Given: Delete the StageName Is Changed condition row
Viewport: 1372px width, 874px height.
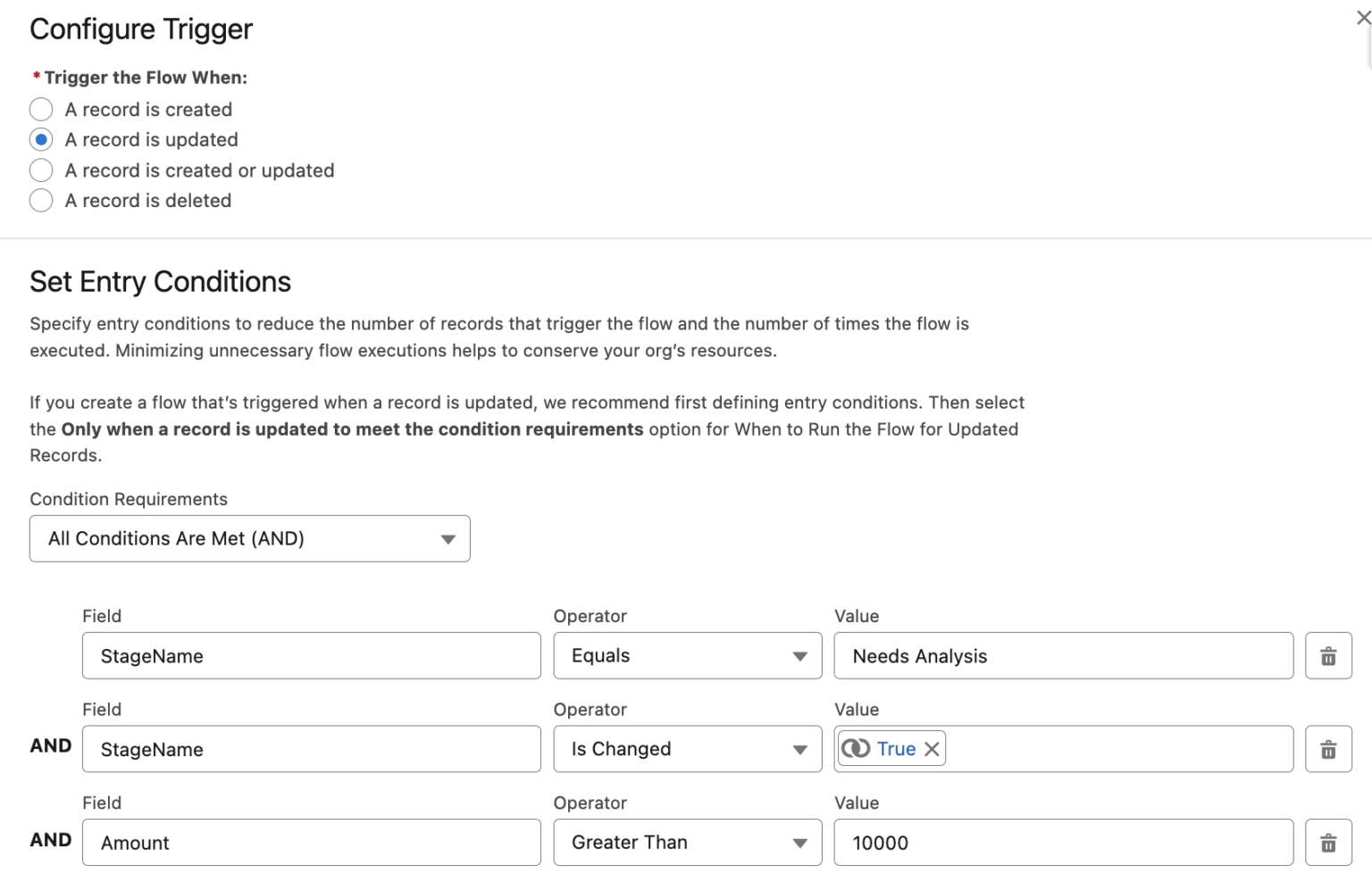Looking at the screenshot, I should pos(1328,749).
